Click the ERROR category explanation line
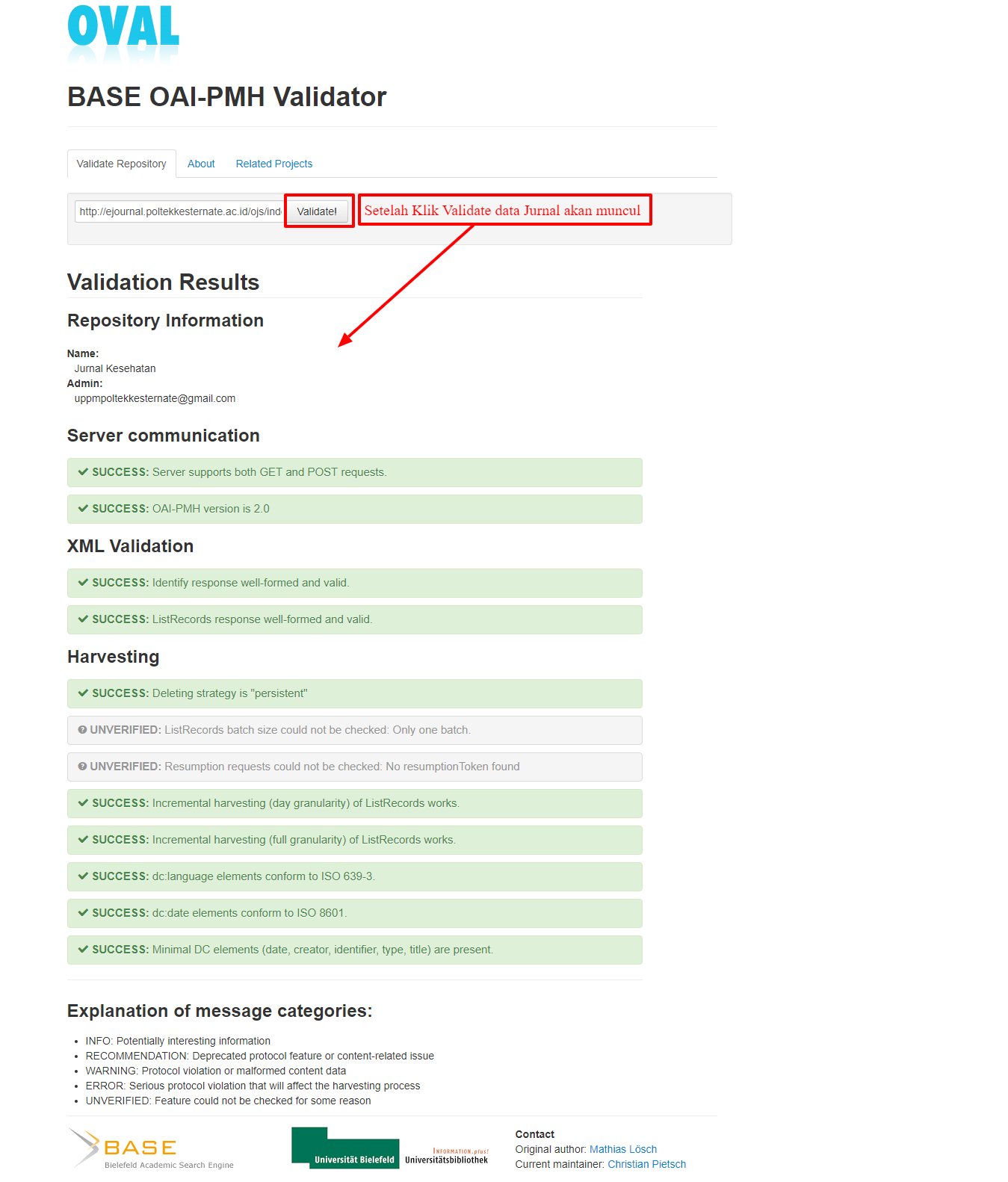Image resolution: width=1008 pixels, height=1182 pixels. (x=253, y=1086)
